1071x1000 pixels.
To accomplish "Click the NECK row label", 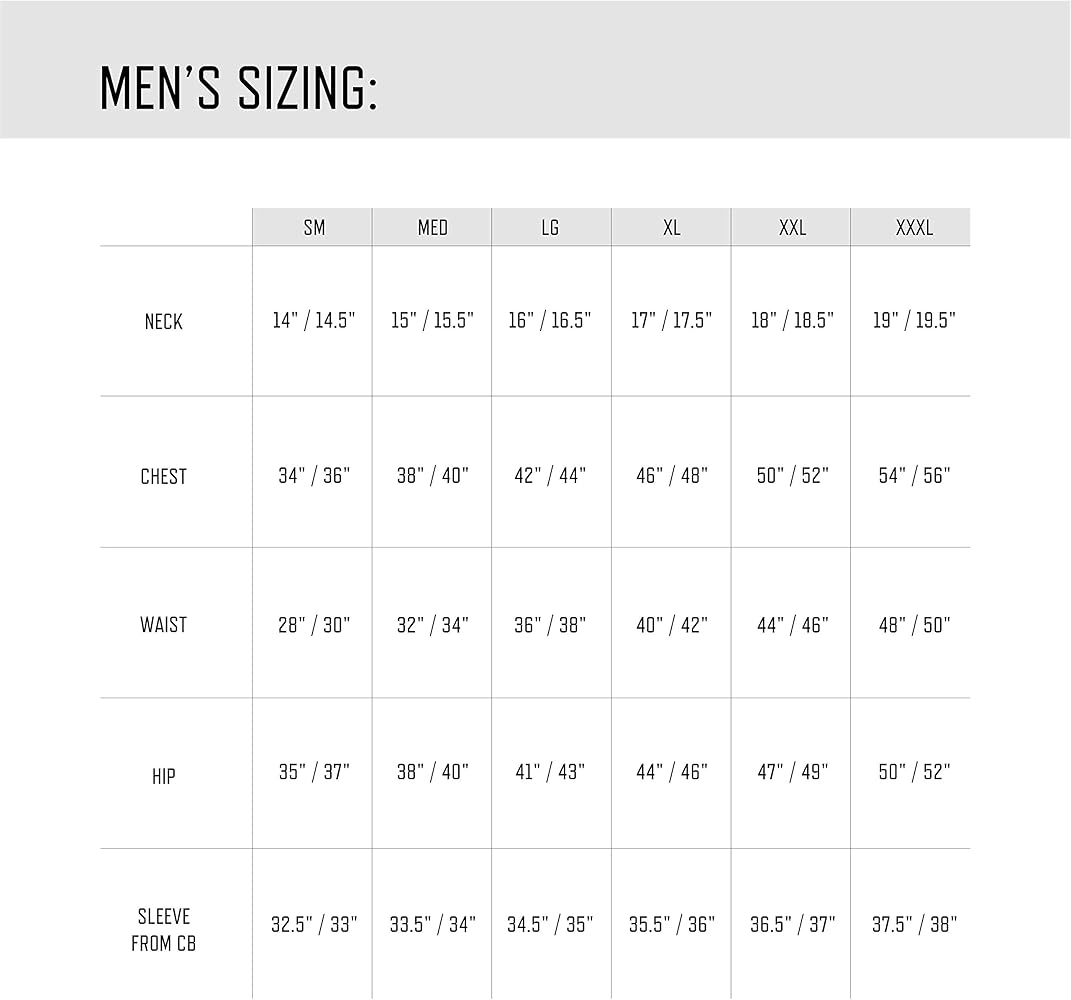I will click(x=164, y=322).
